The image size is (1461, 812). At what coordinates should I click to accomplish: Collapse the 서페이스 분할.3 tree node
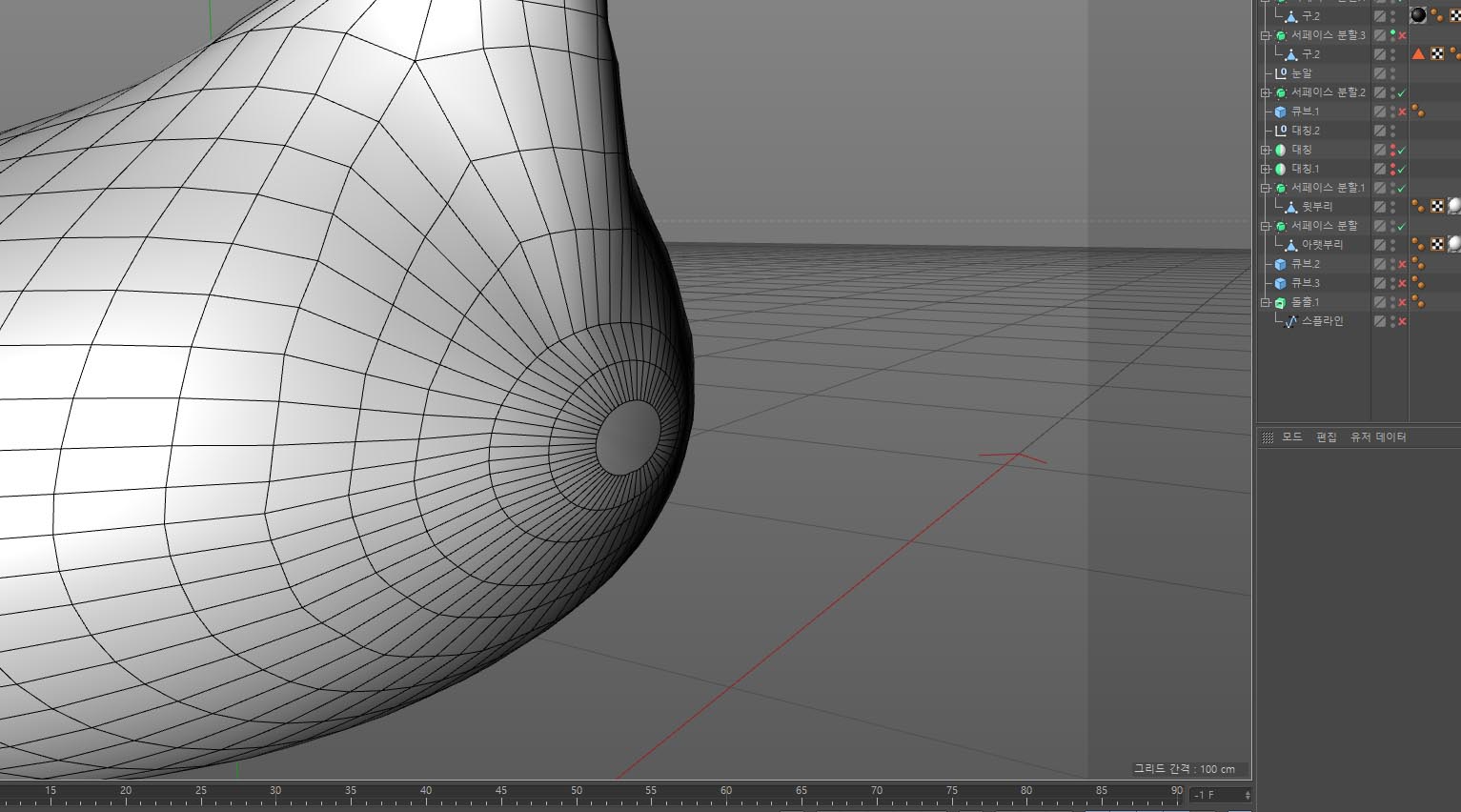1266,35
